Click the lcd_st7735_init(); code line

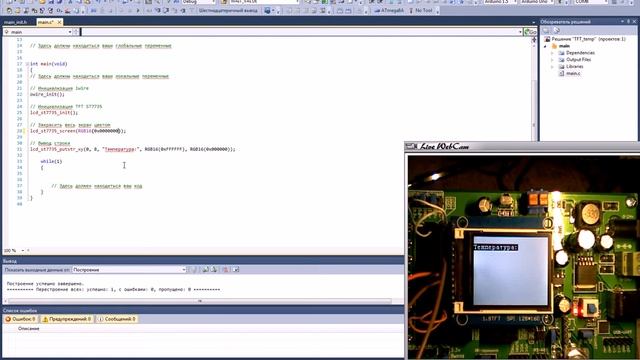coord(53,113)
